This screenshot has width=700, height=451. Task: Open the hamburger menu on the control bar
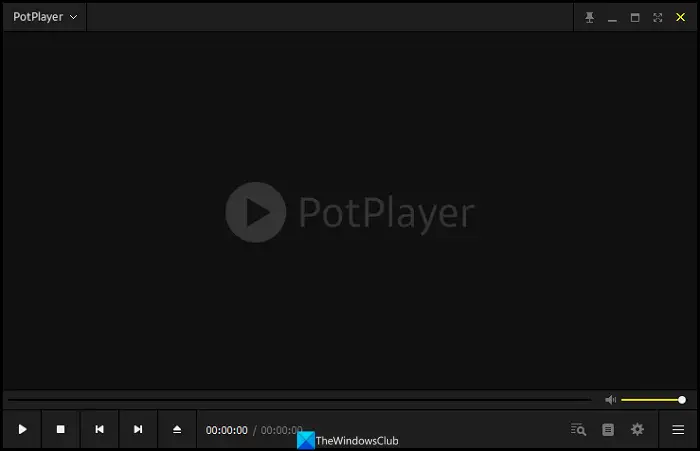(678, 430)
